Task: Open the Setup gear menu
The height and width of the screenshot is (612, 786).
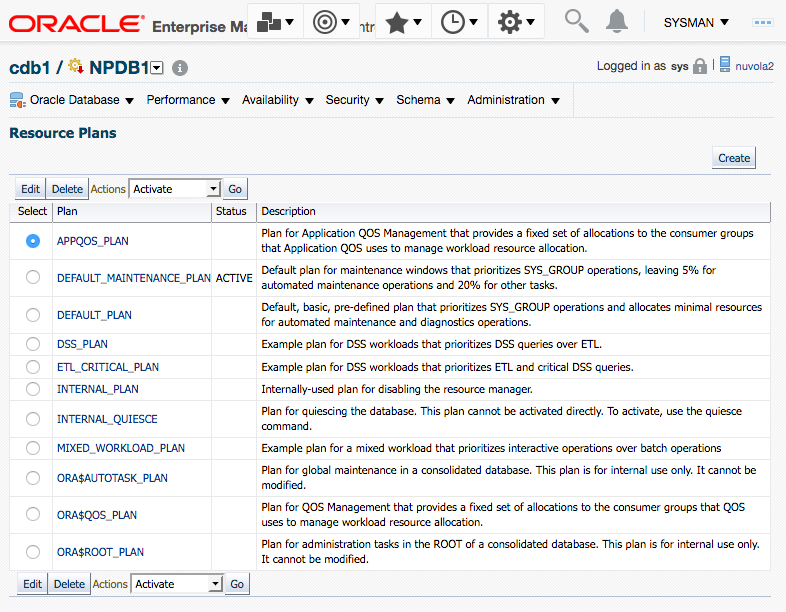Action: click(x=516, y=22)
